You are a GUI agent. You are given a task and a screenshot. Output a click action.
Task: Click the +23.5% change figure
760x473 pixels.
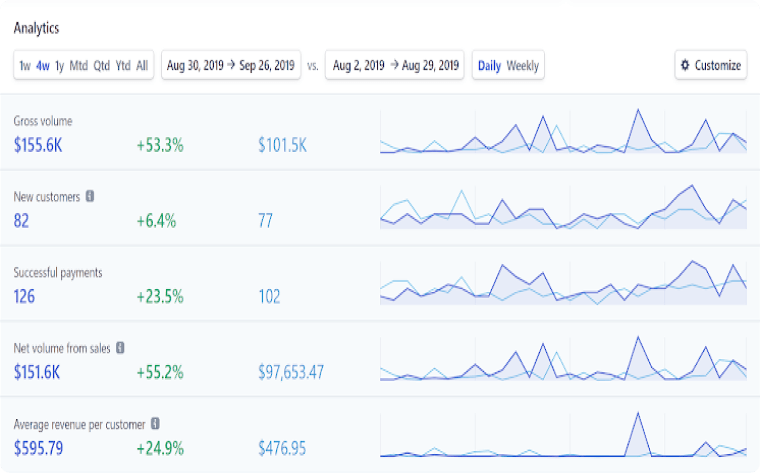point(160,297)
